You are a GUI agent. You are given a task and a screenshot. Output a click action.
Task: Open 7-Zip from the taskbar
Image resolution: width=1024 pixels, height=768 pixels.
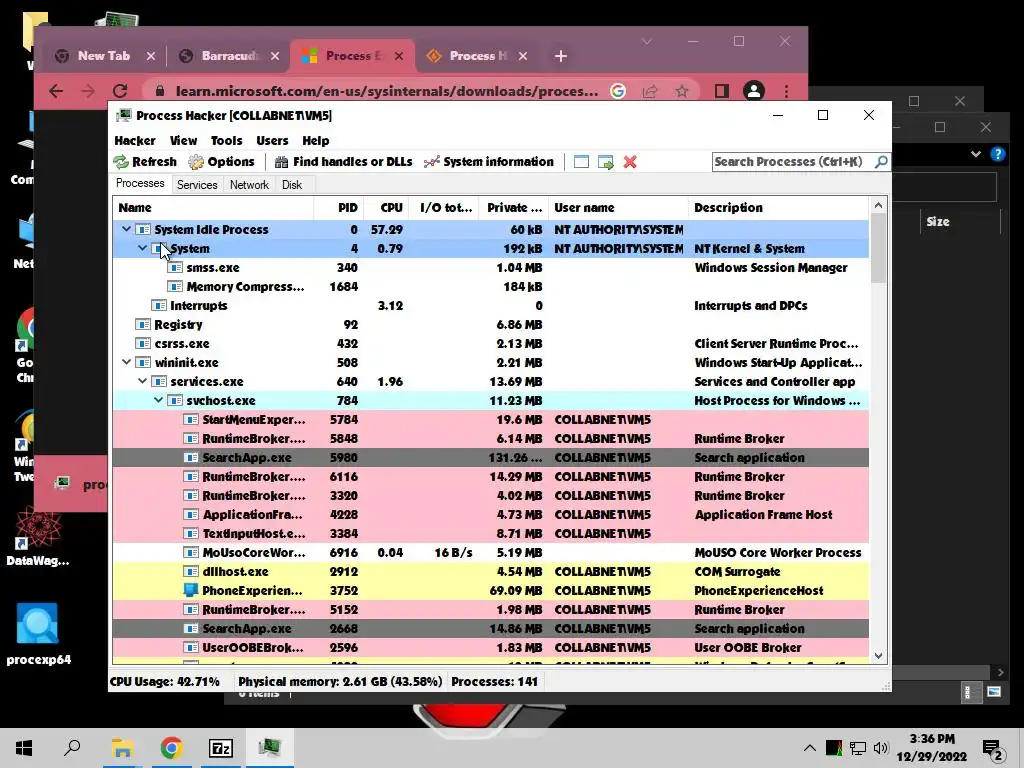click(x=220, y=748)
